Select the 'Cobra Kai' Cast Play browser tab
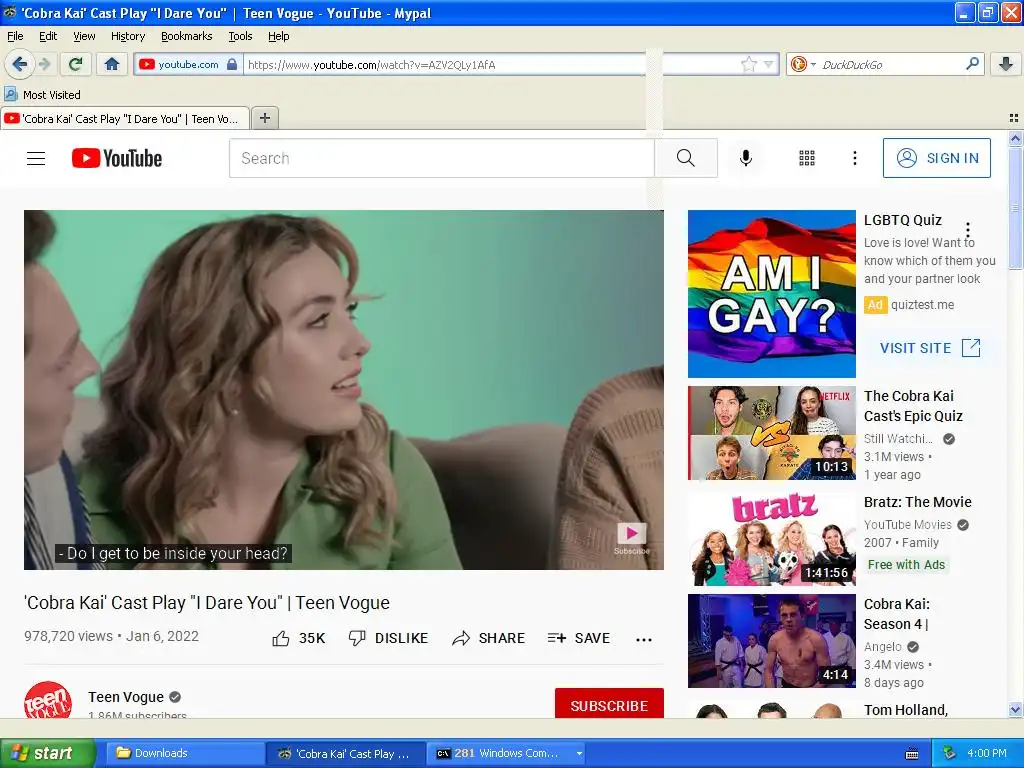Screen dimensions: 1024x768 pos(125,118)
